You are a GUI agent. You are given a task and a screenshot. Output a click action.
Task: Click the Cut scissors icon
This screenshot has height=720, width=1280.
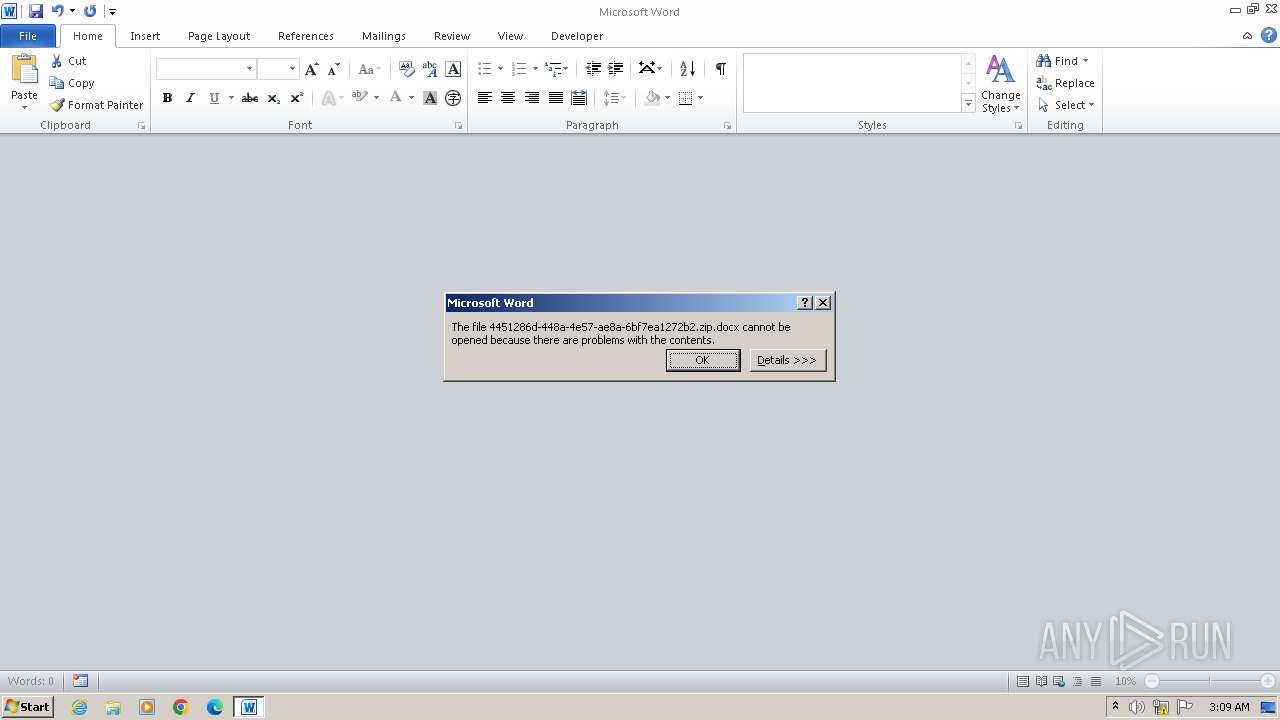click(57, 61)
